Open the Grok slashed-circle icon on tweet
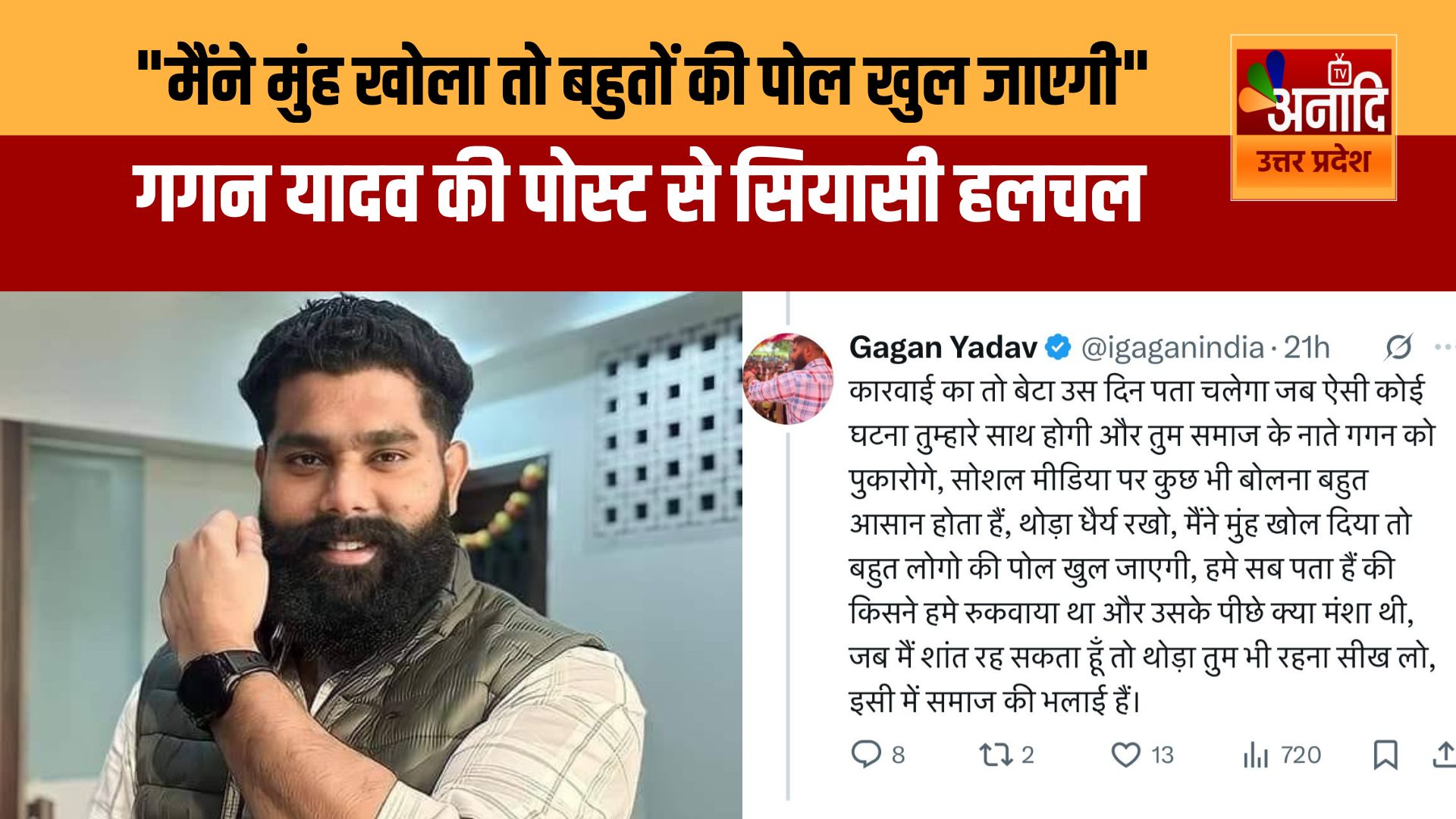Image resolution: width=1456 pixels, height=819 pixels. click(1398, 347)
